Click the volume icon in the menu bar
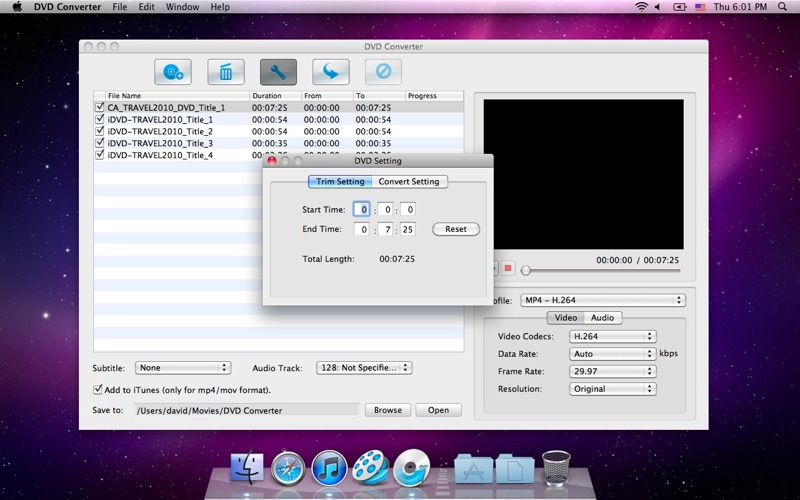The image size is (800, 500). coord(658,7)
